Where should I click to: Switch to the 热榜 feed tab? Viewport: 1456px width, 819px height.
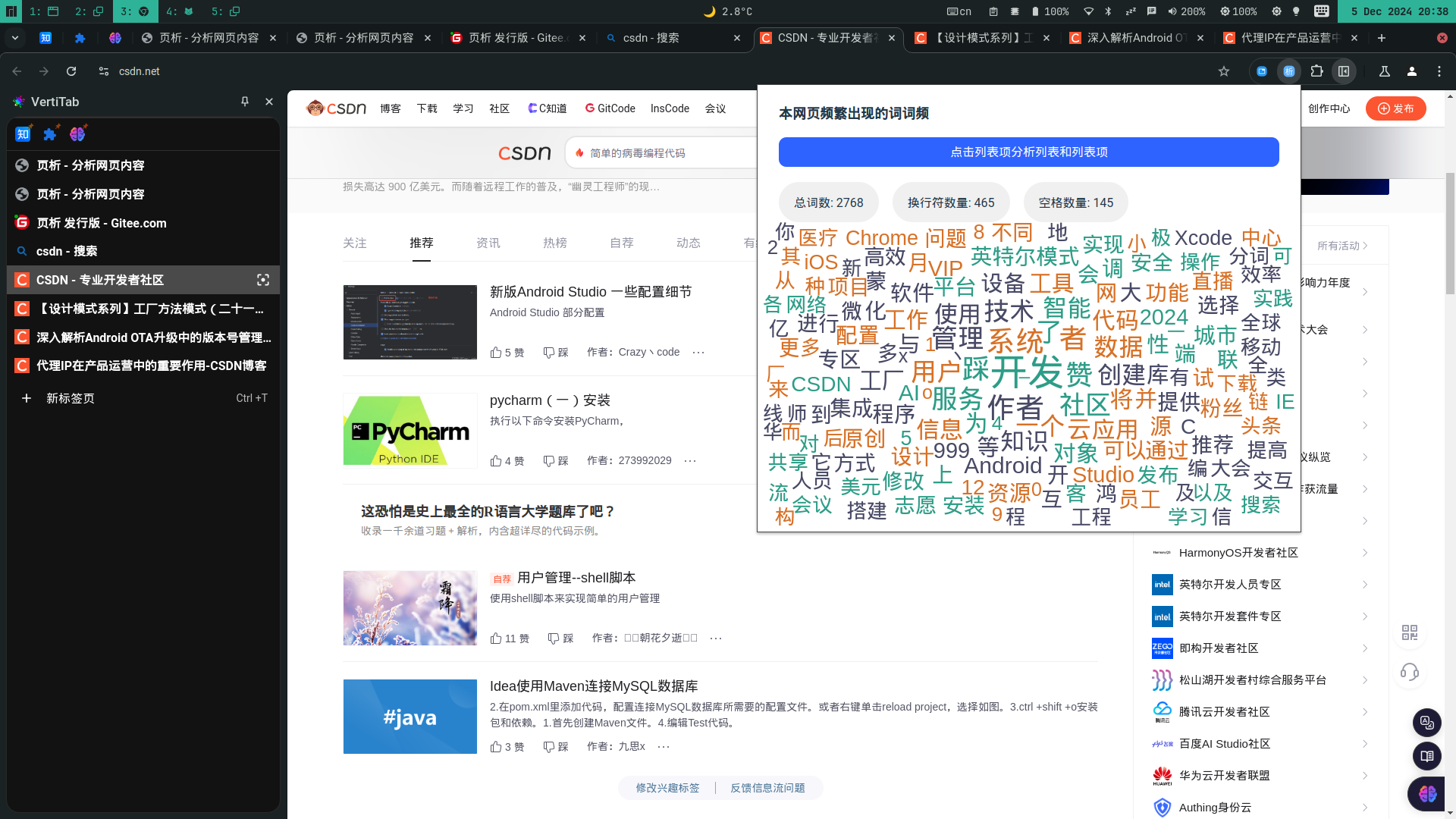tap(554, 243)
